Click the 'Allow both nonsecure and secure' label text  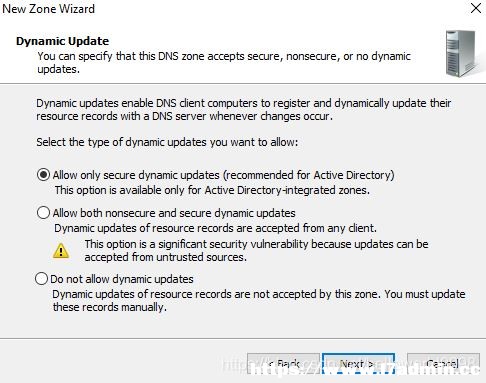pos(174,213)
